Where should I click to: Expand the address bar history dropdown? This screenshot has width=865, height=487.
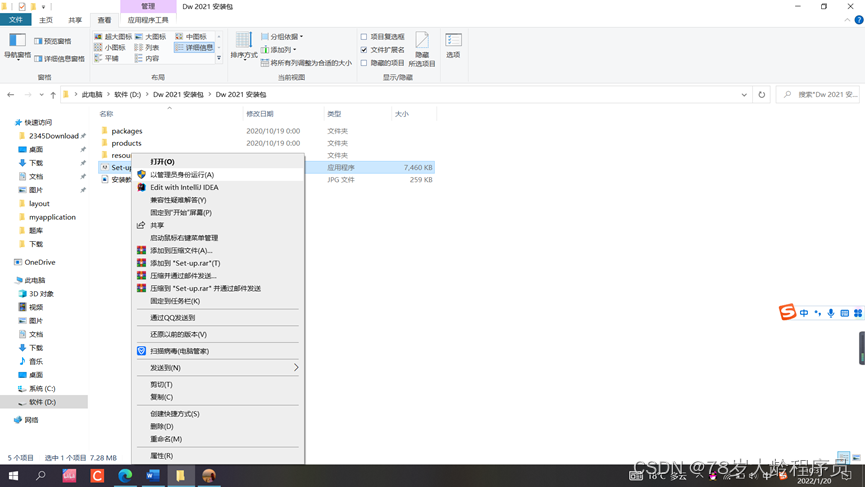pyautogui.click(x=744, y=94)
